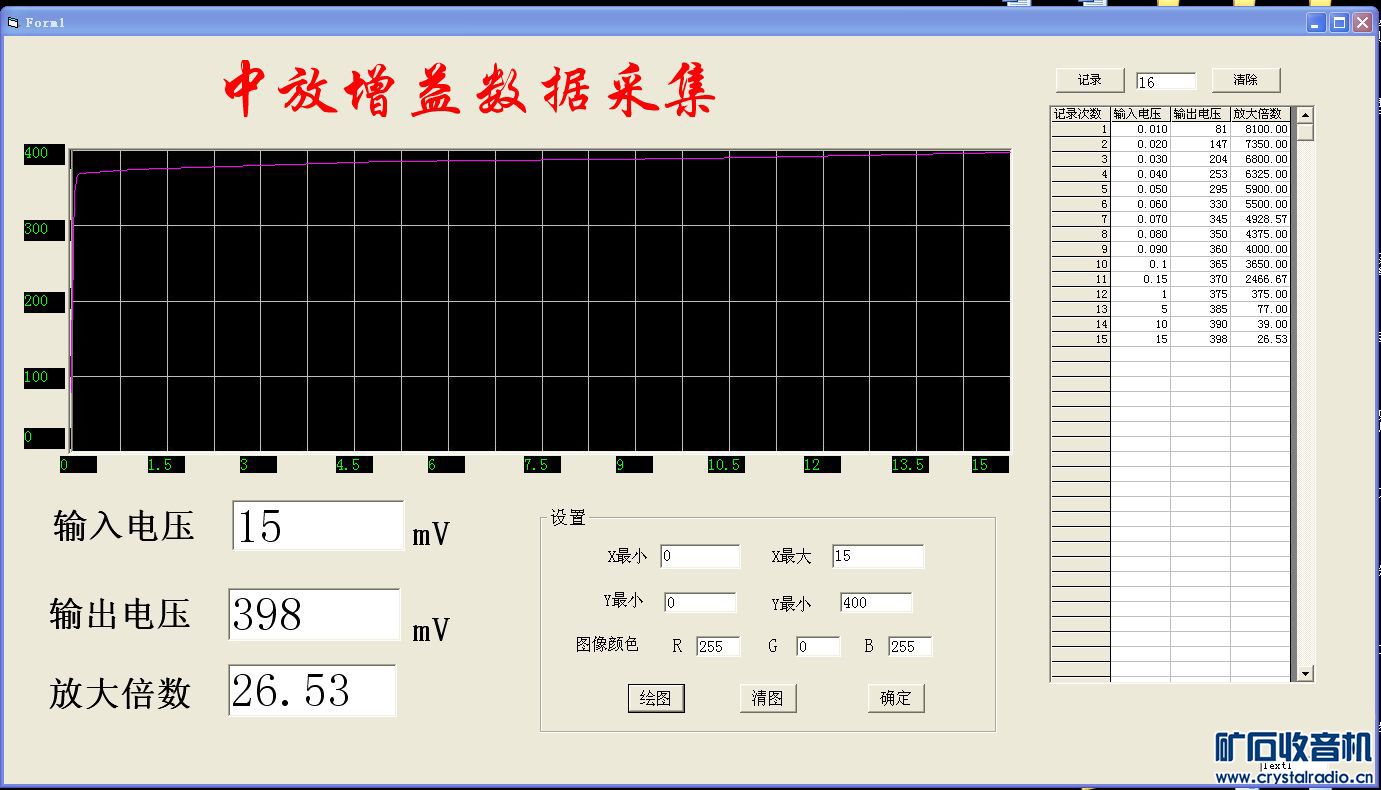Select table cell 3650.00
The width and height of the screenshot is (1381, 790).
click(x=1260, y=264)
